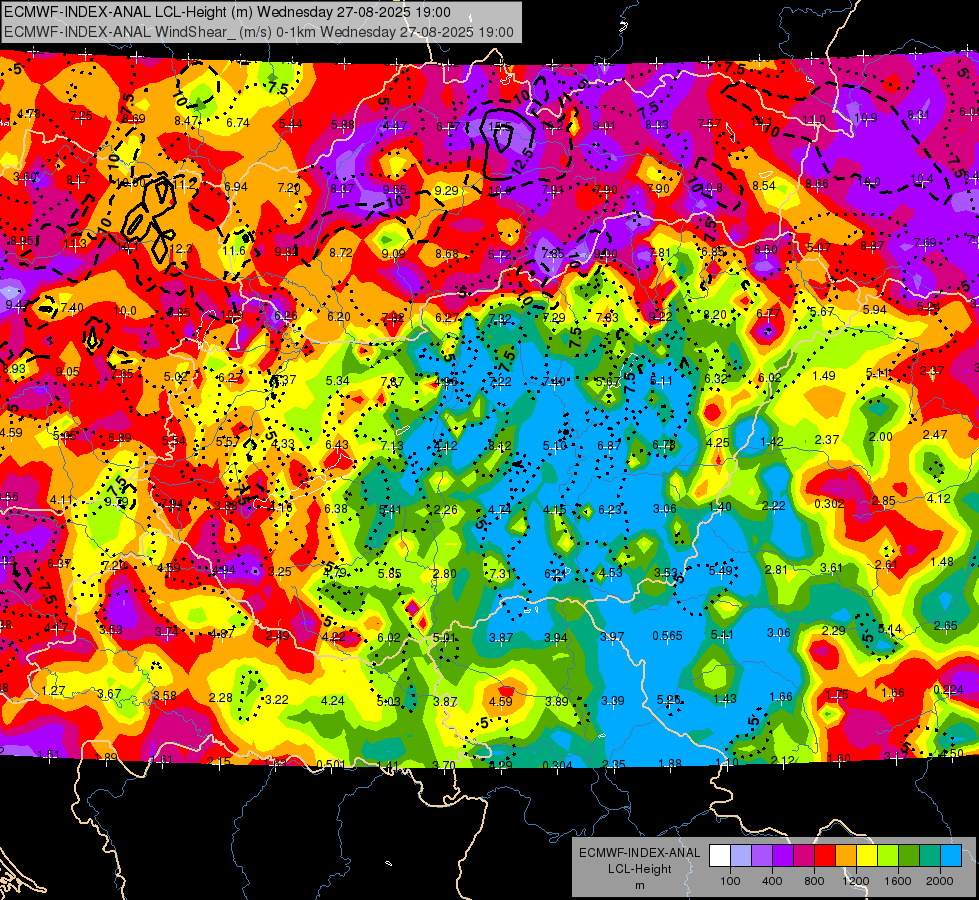Select the 2.00 grid value on the map
The height and width of the screenshot is (900, 979).
pos(880,437)
